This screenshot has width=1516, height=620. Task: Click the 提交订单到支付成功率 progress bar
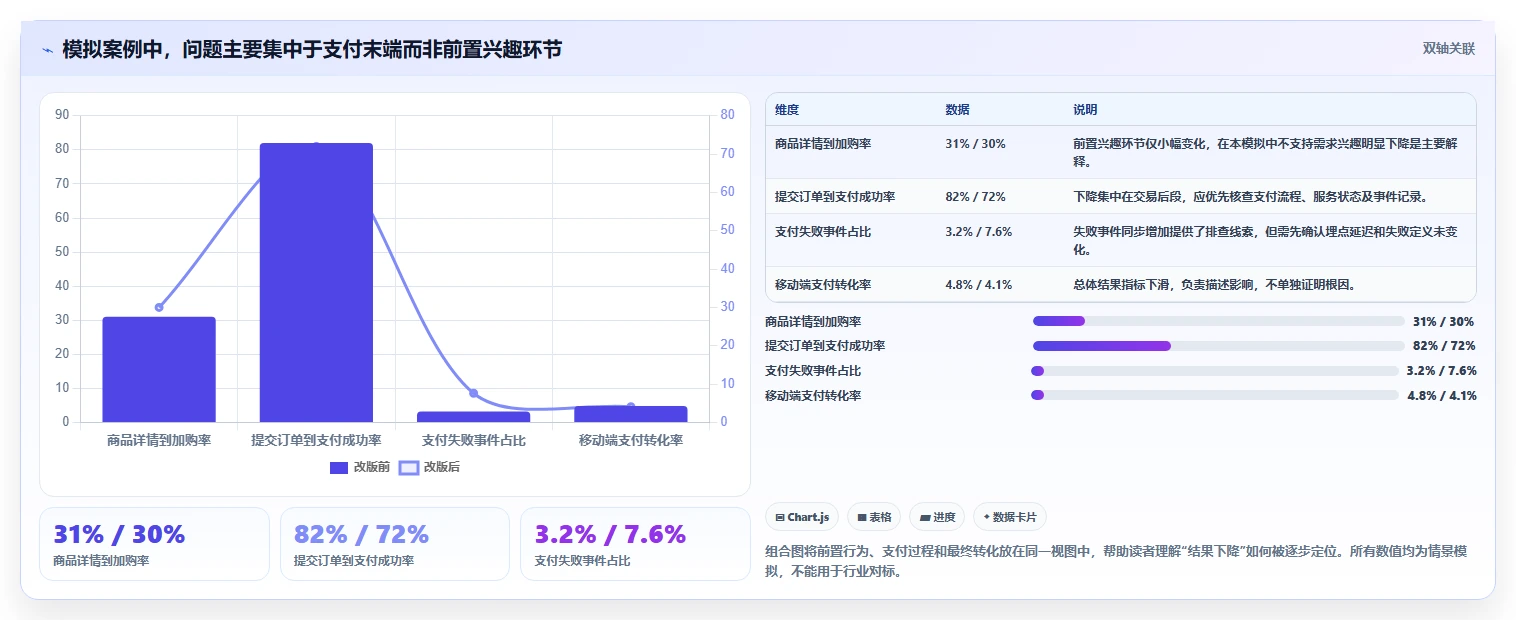1219,346
